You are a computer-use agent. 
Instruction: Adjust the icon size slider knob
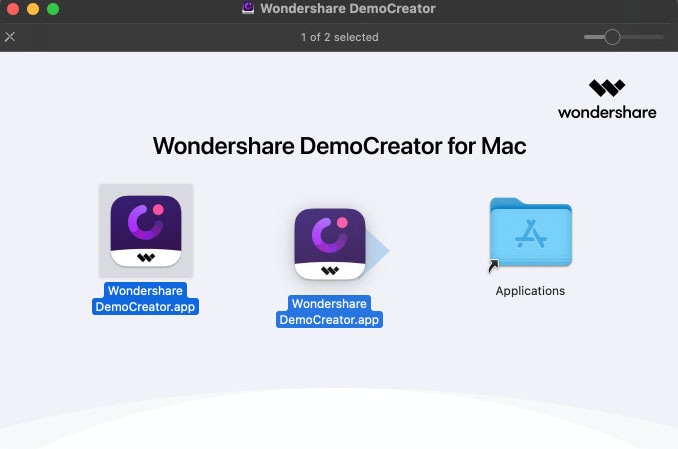[x=612, y=37]
